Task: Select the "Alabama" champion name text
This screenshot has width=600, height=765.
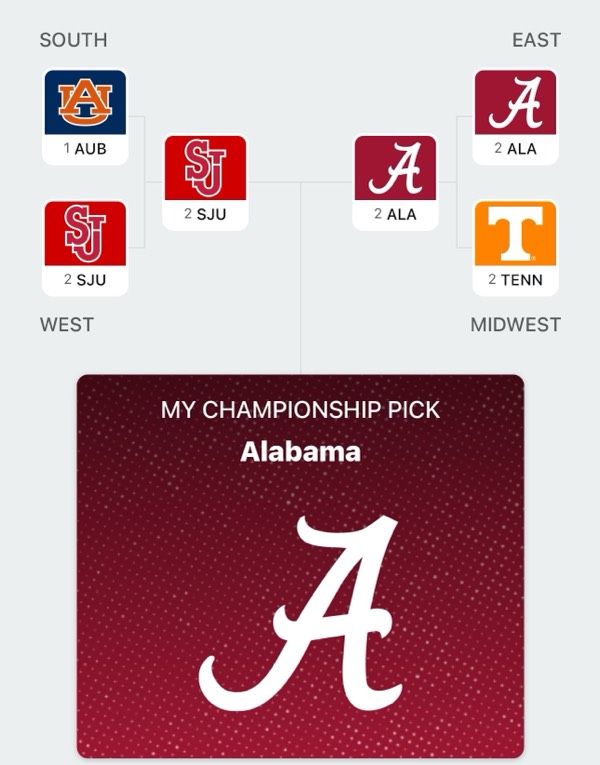Action: pyautogui.click(x=300, y=452)
